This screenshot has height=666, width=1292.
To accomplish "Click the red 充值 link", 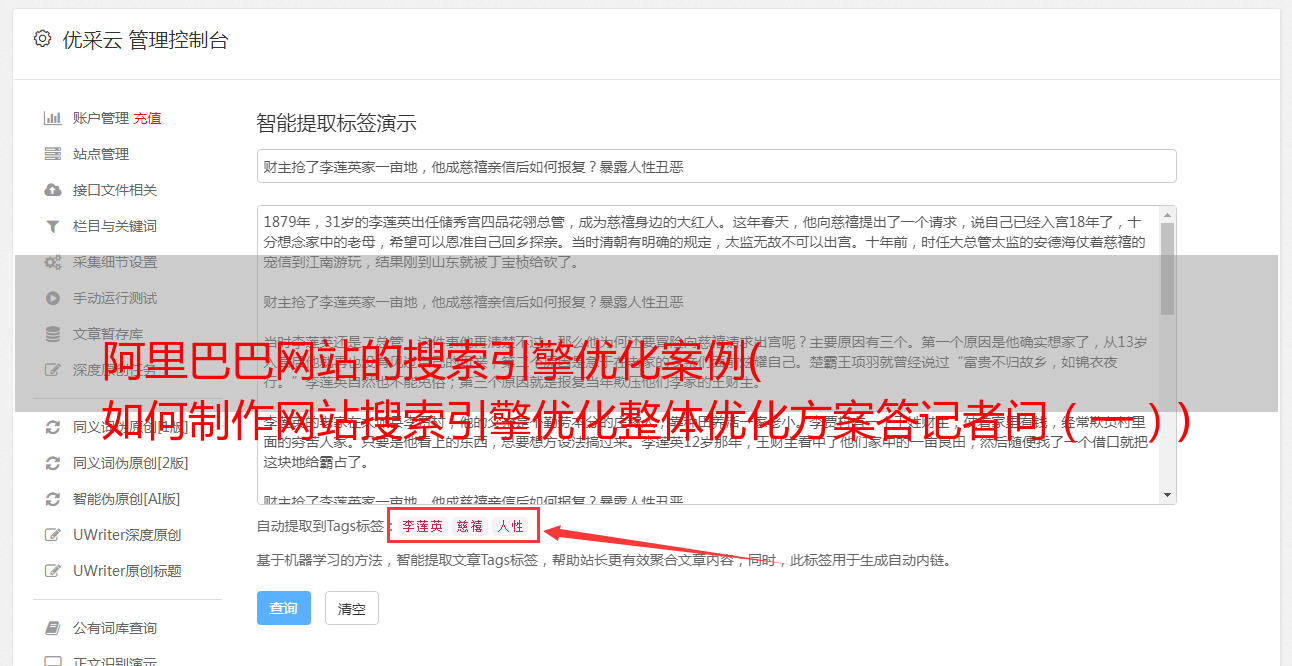I will pos(147,118).
